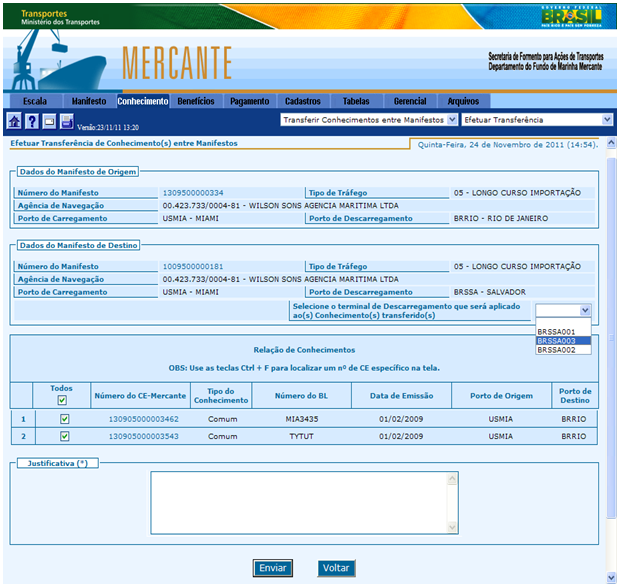
Task: Open the Transferir Conhecimentos entre Manifestos dropdown
Action: point(369,119)
